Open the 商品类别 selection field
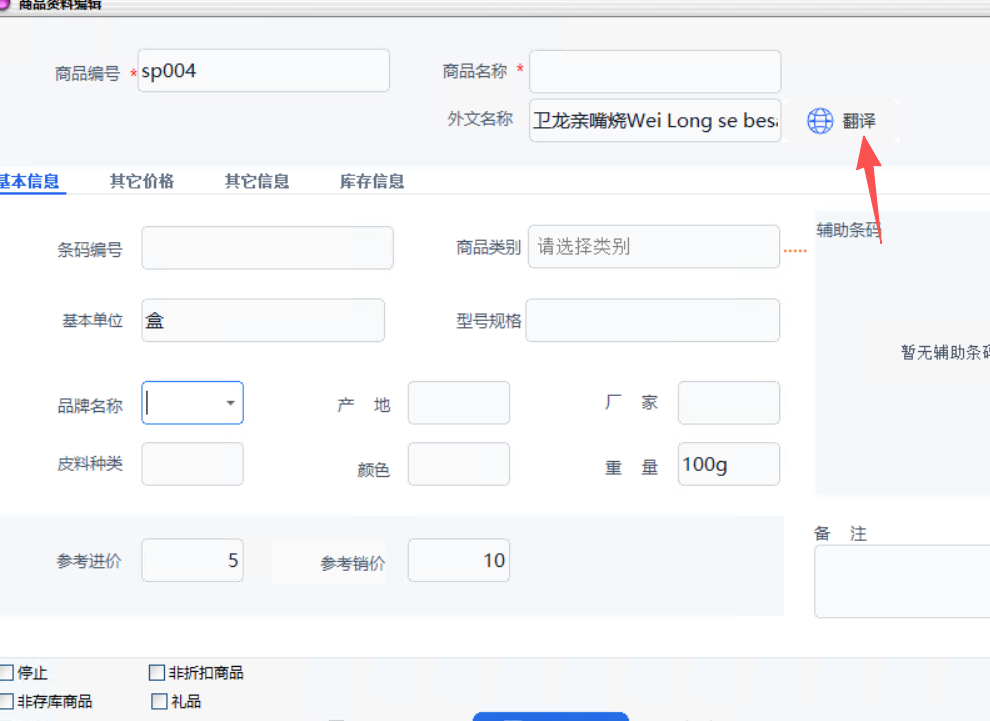 click(x=653, y=247)
